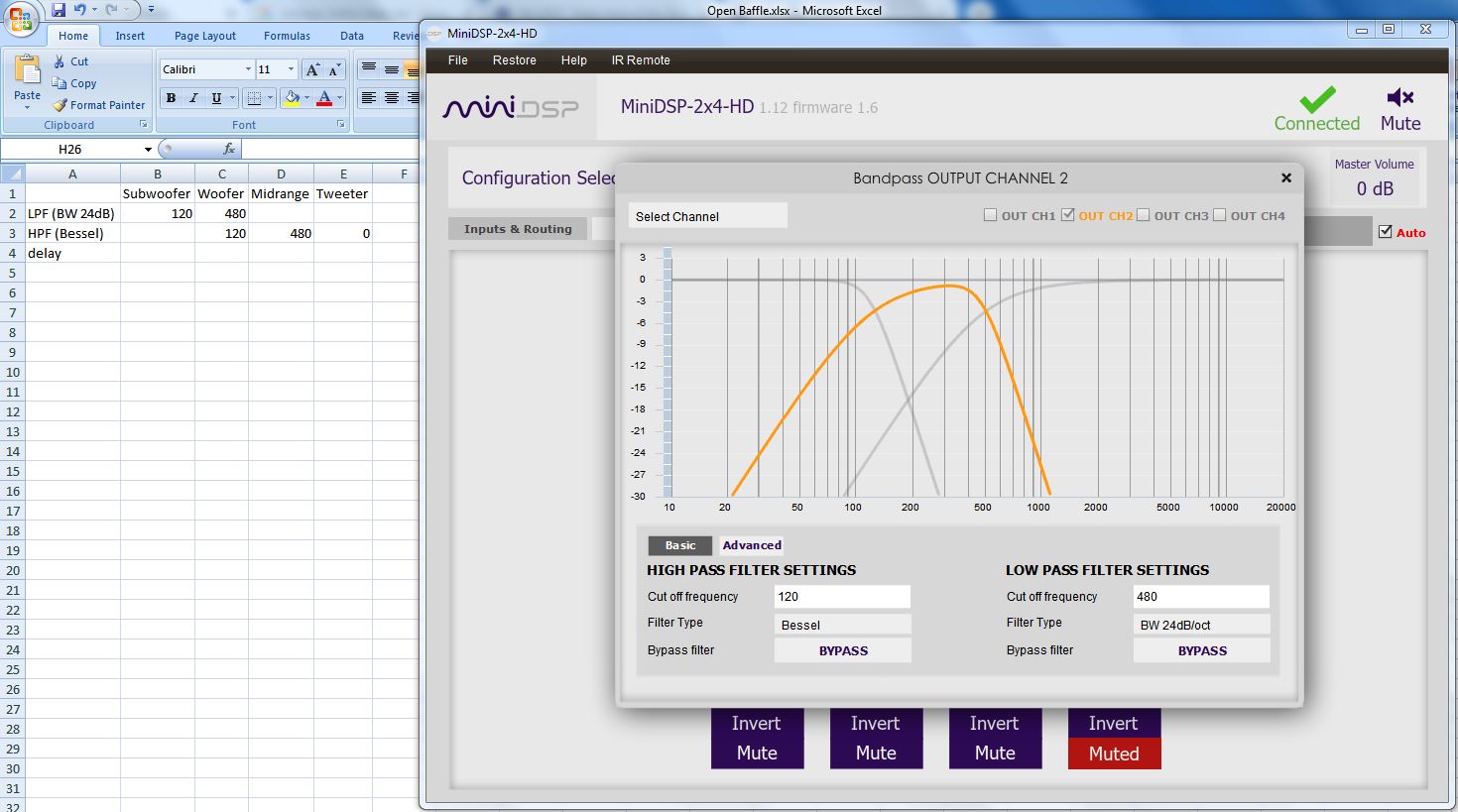Open IR Remote menu
1458x812 pixels.
(641, 60)
